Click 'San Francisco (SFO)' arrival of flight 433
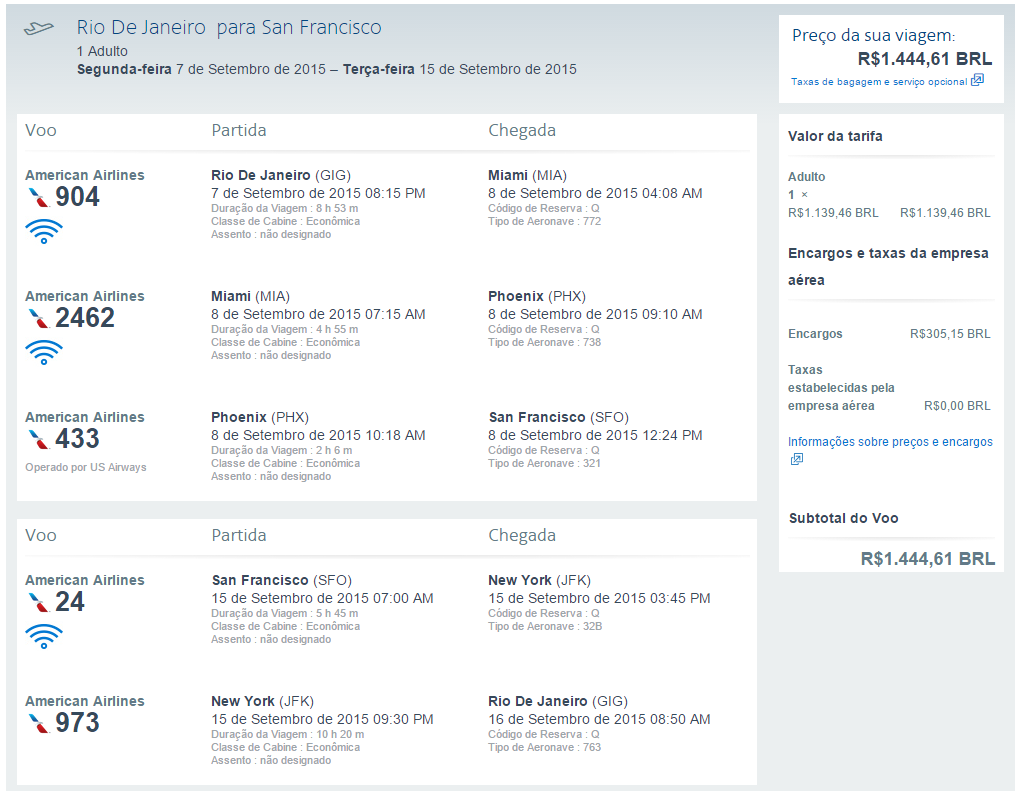This screenshot has width=1015, height=791. pyautogui.click(x=559, y=418)
